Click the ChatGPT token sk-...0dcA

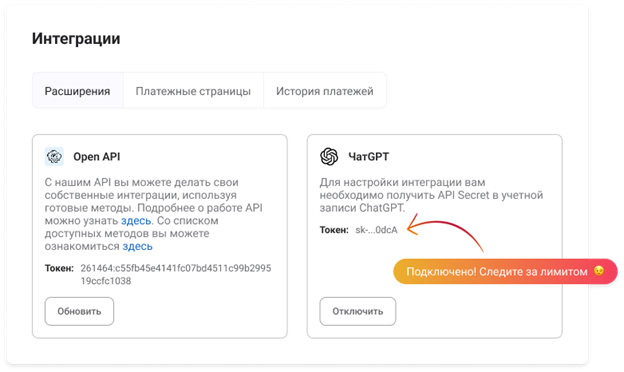(376, 230)
